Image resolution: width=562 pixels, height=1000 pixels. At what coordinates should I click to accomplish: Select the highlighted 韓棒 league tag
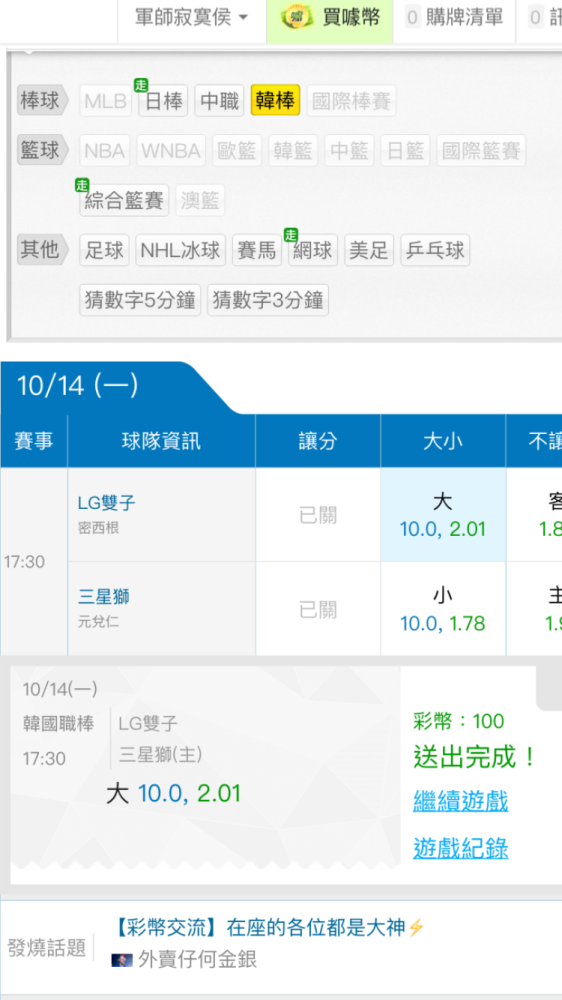click(x=276, y=101)
